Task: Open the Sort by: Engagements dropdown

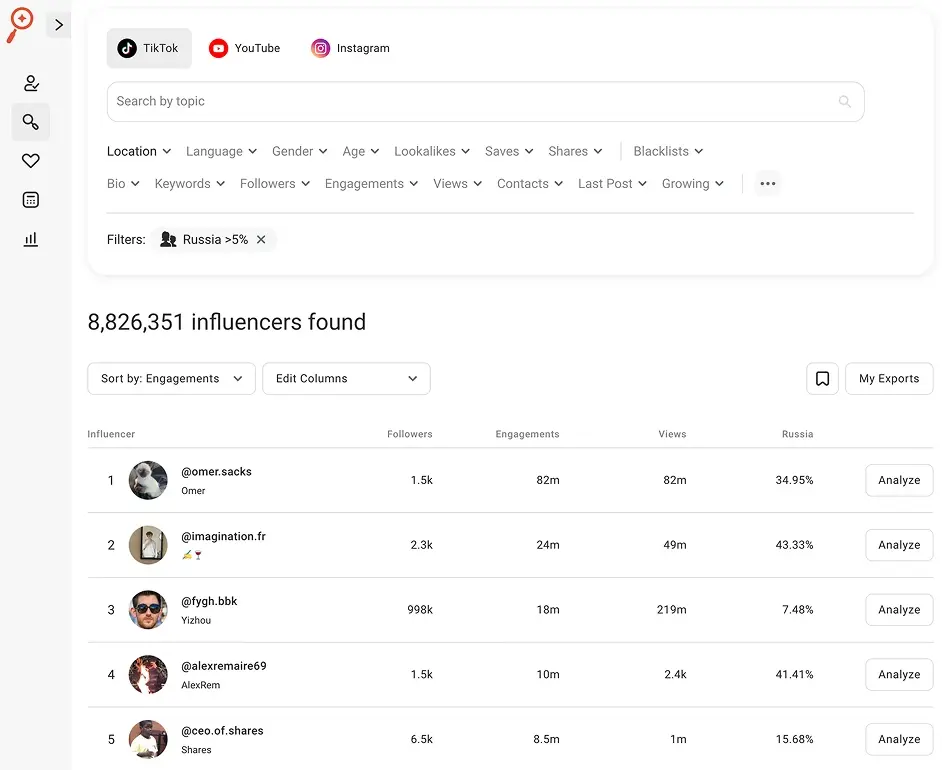Action: 171,379
